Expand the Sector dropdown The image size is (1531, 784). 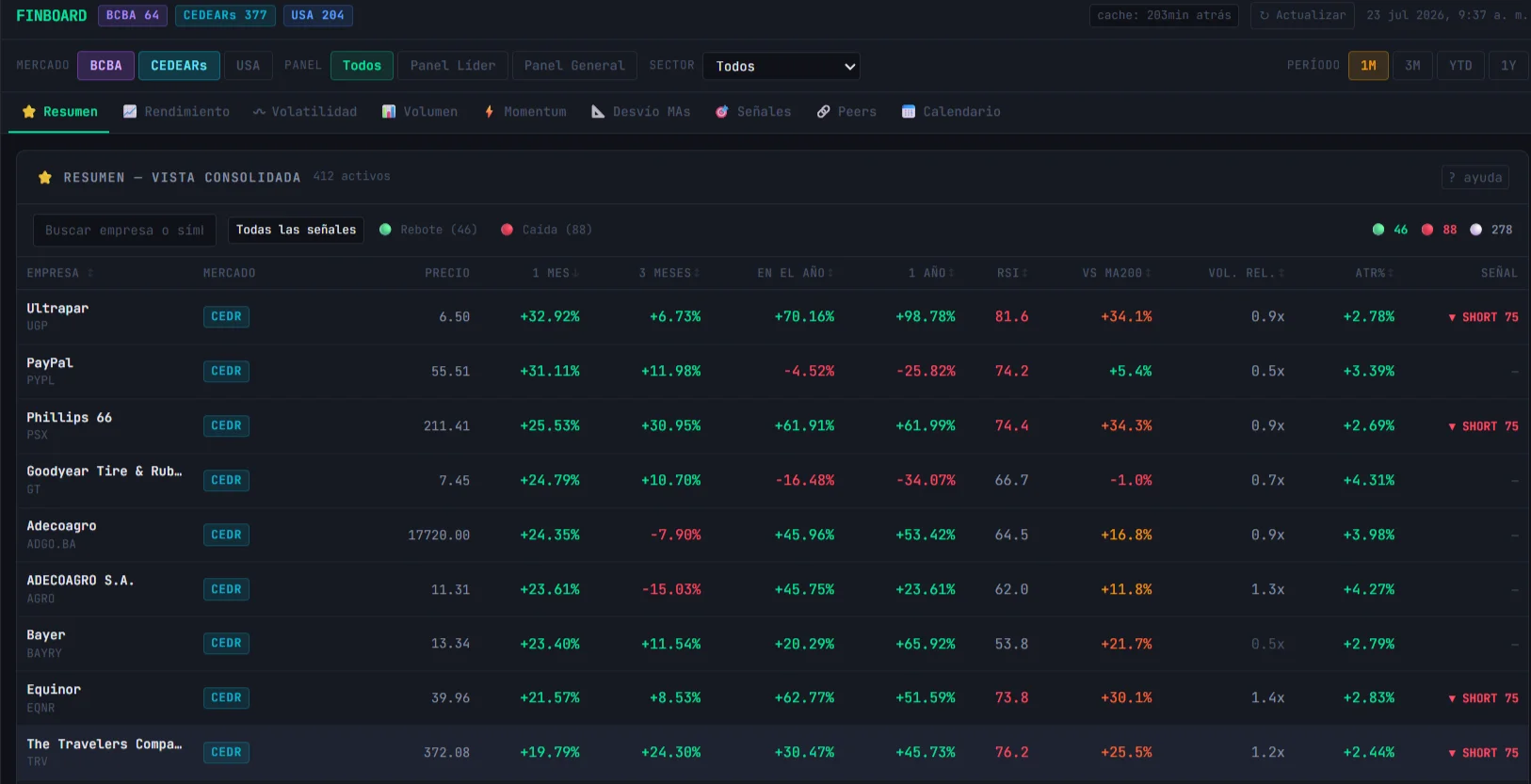click(782, 66)
